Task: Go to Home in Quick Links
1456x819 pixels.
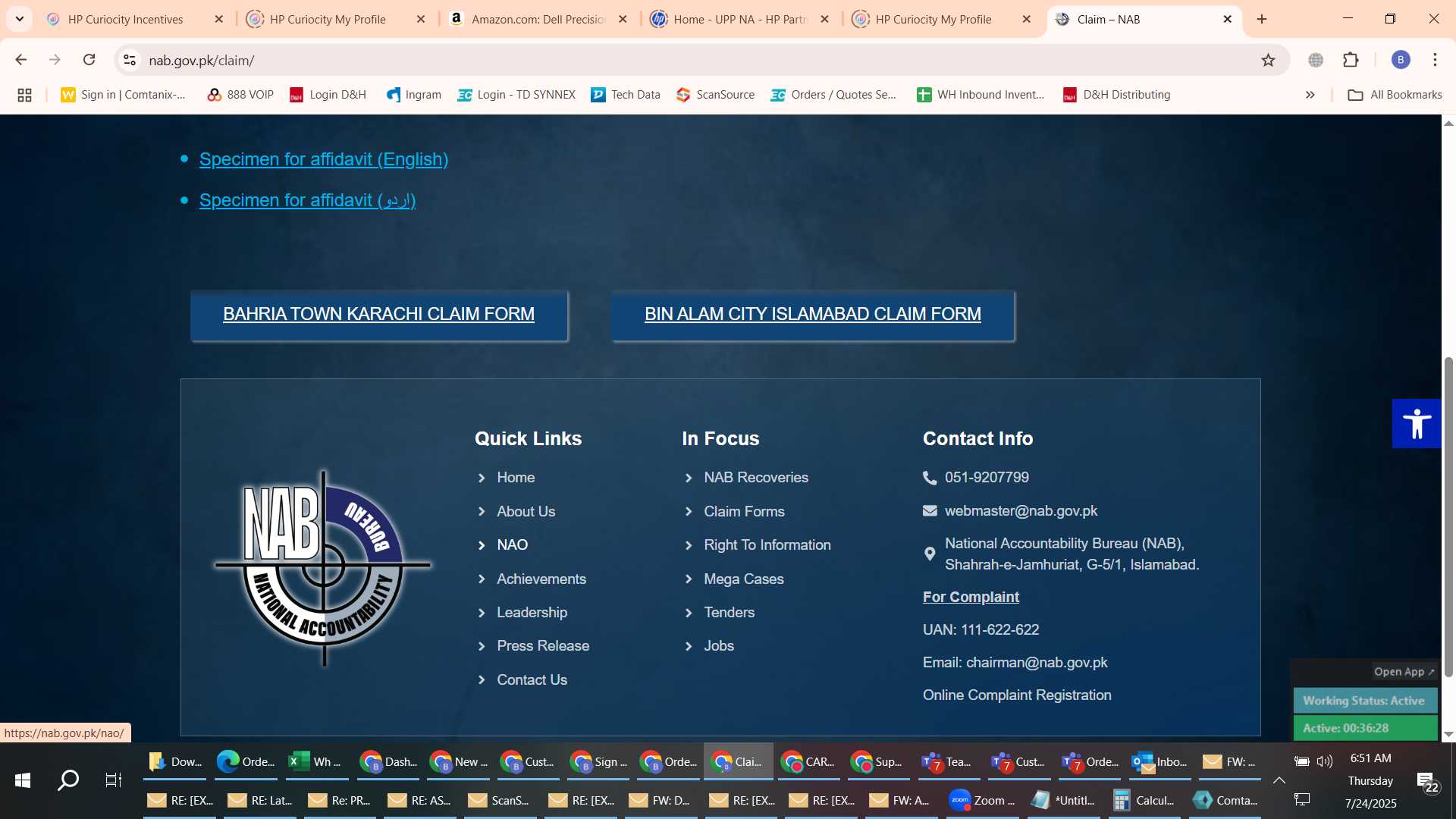Action: pos(516,477)
